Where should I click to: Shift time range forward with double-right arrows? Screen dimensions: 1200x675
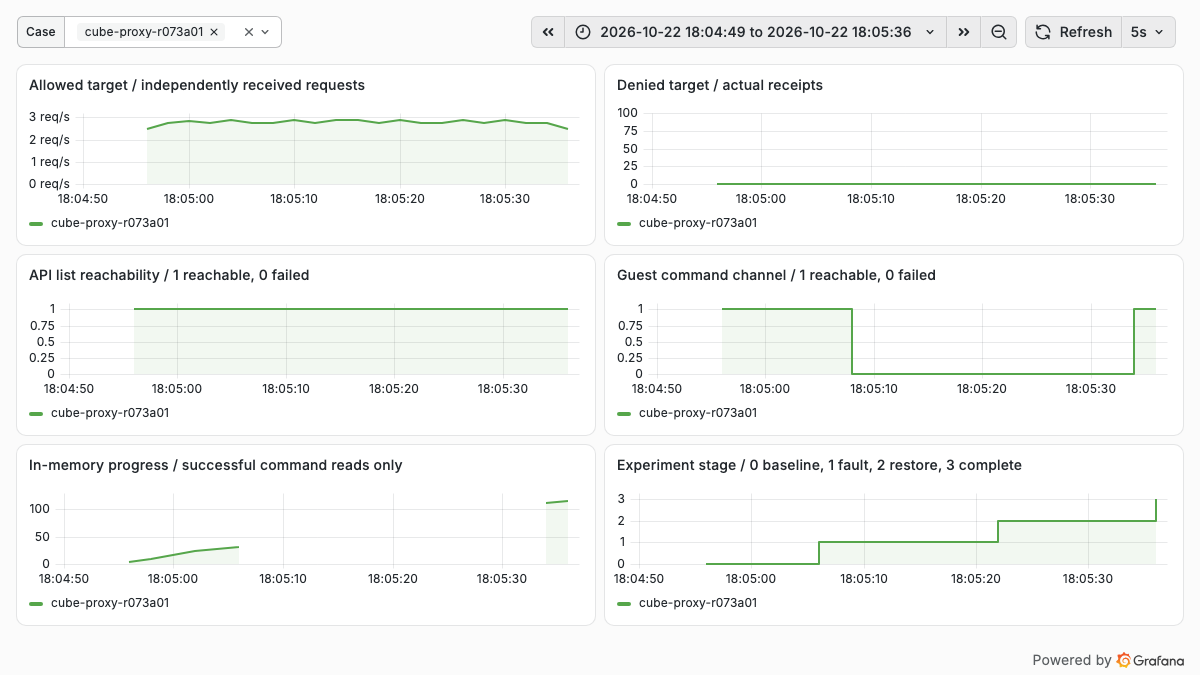click(x=963, y=32)
